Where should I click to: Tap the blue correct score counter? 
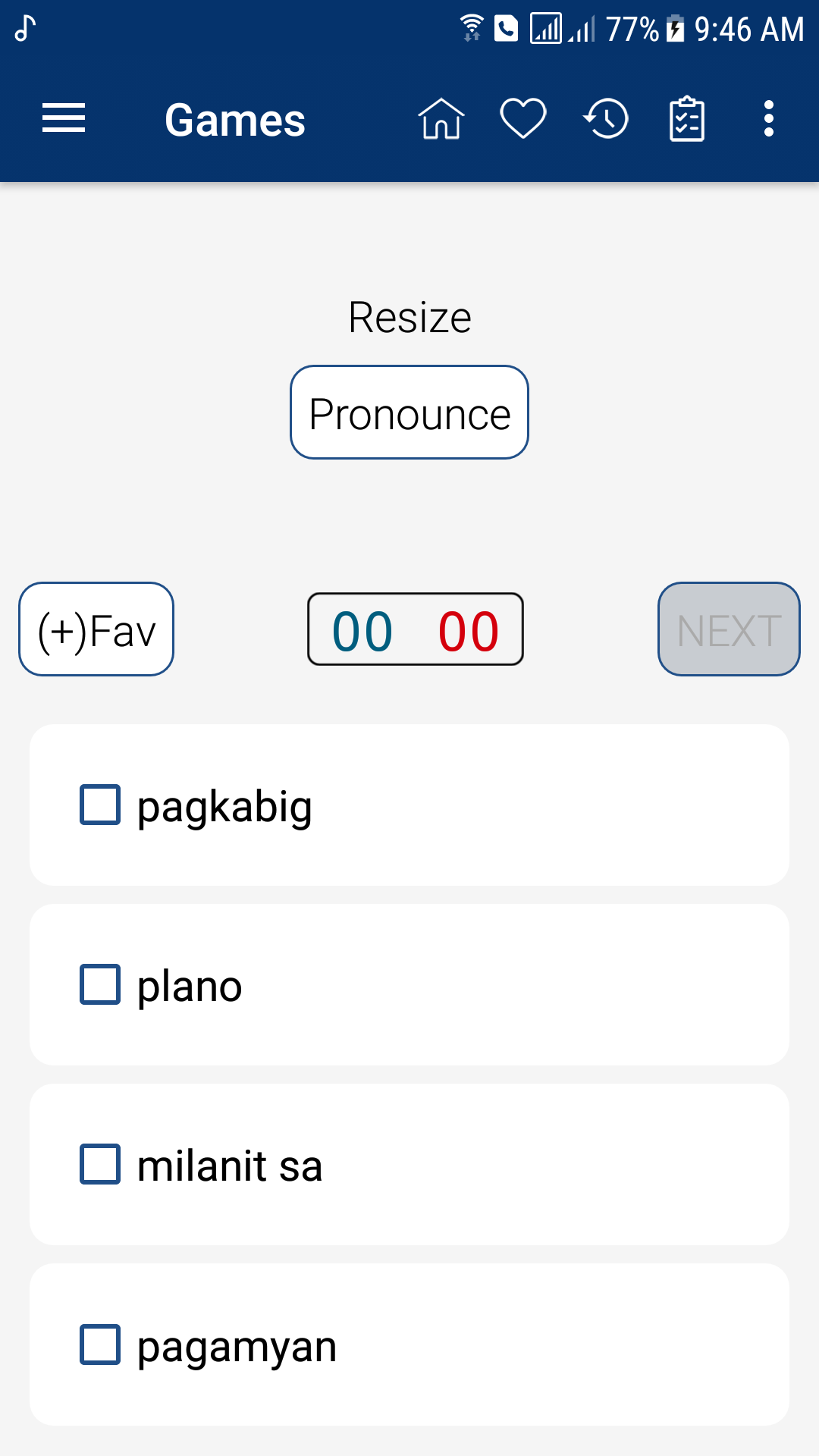point(362,631)
